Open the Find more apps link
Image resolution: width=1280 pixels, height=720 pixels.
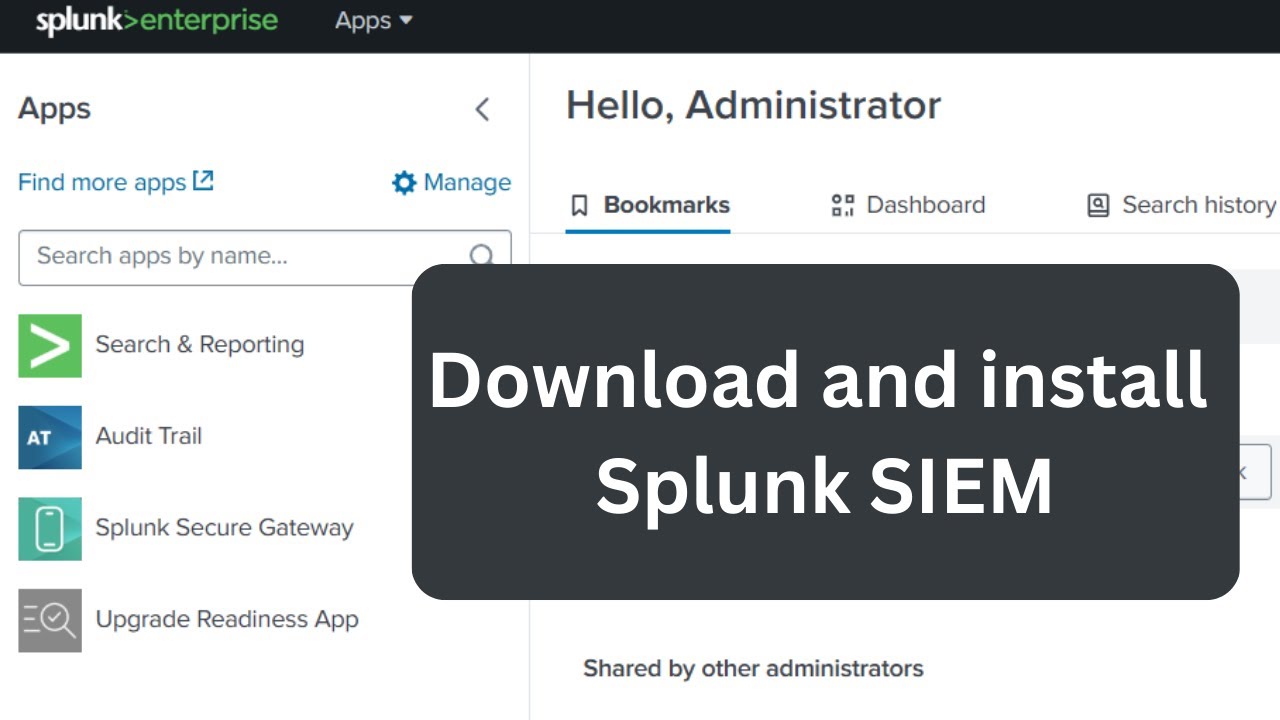102,182
